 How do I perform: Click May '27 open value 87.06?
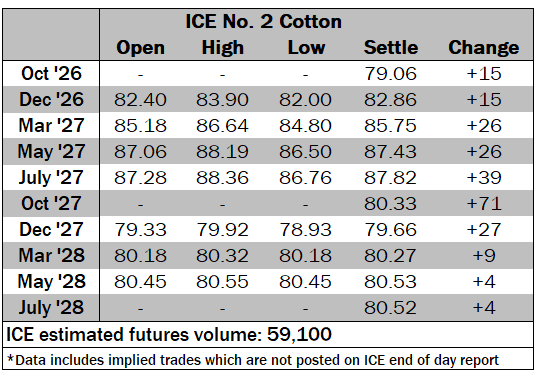[x=141, y=152]
